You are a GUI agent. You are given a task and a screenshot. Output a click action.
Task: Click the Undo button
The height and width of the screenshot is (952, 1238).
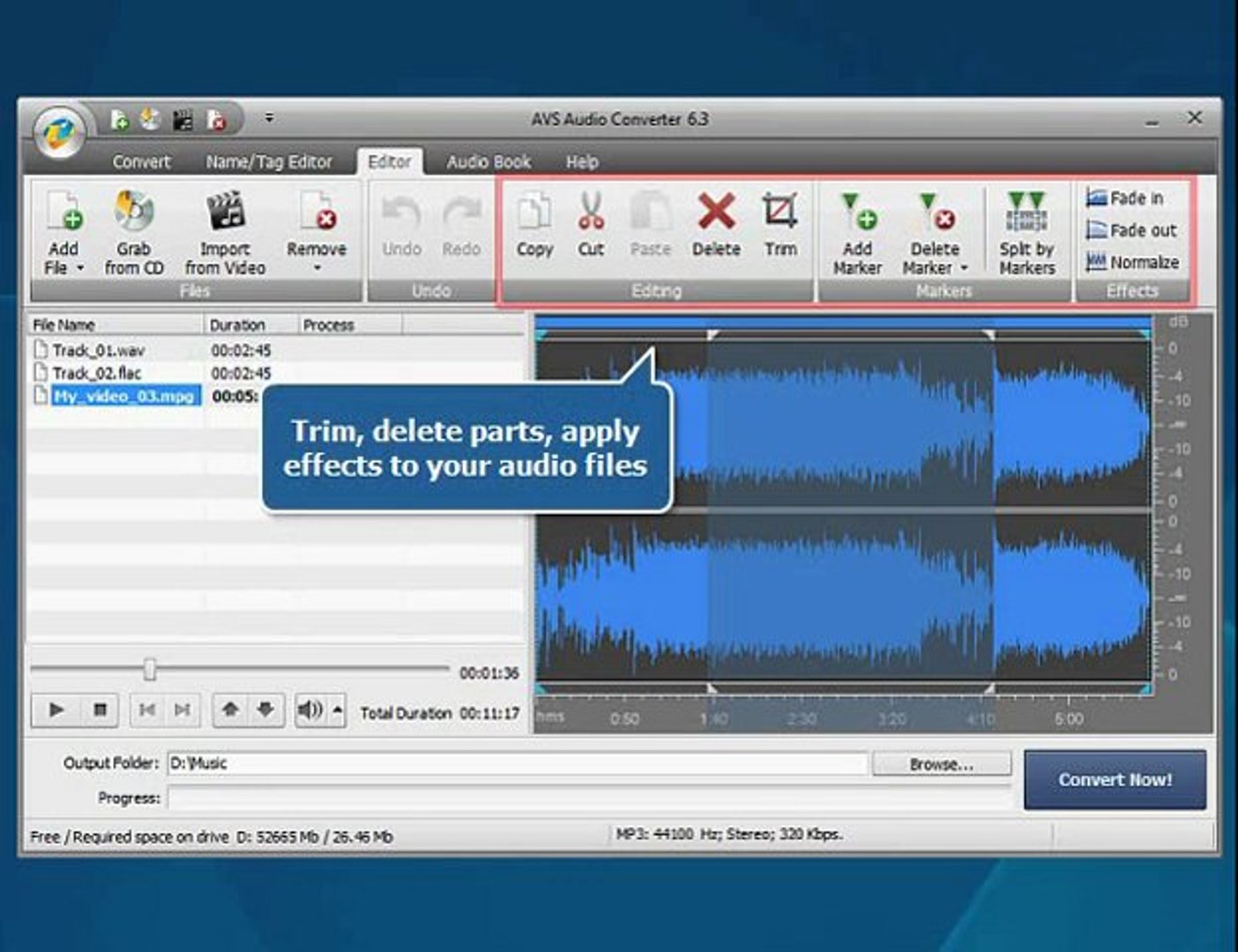click(401, 226)
